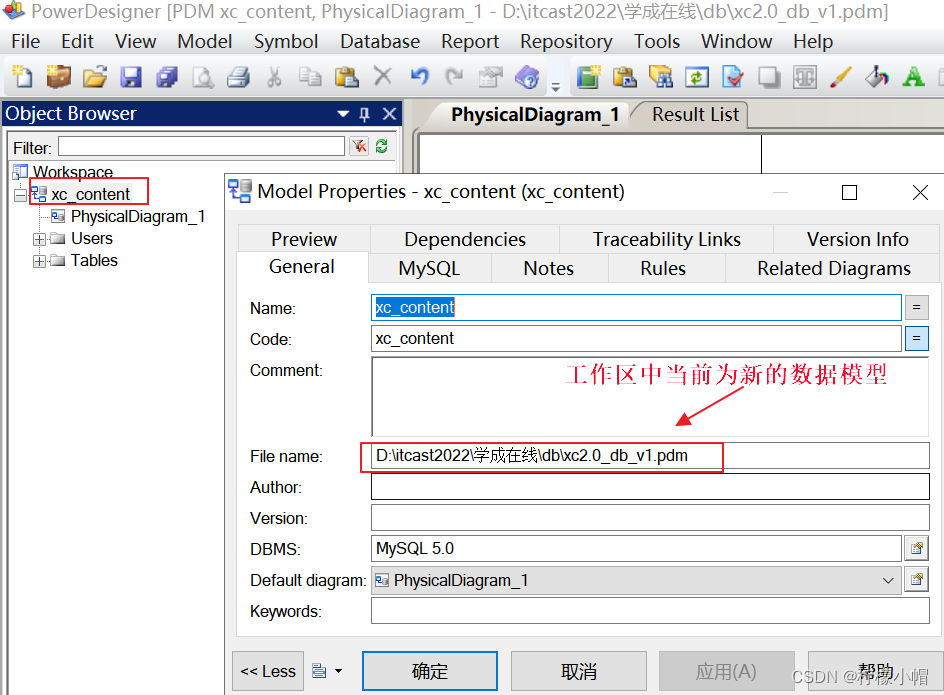Click the 确定 button
Viewport: 944px width, 695px height.
430,671
